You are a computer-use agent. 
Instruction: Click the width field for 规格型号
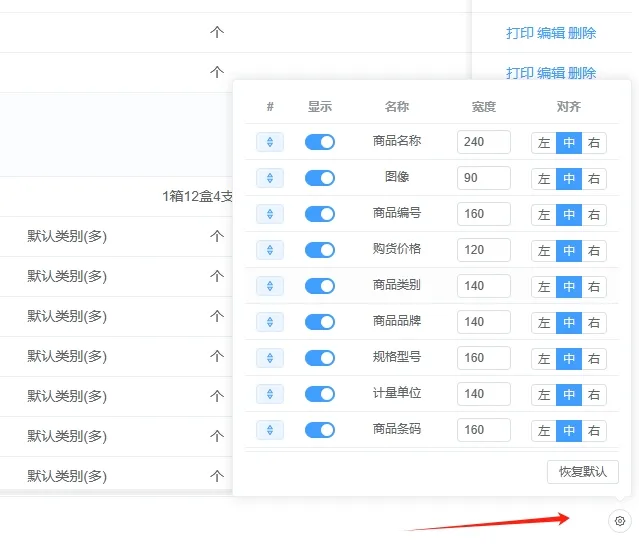484,358
